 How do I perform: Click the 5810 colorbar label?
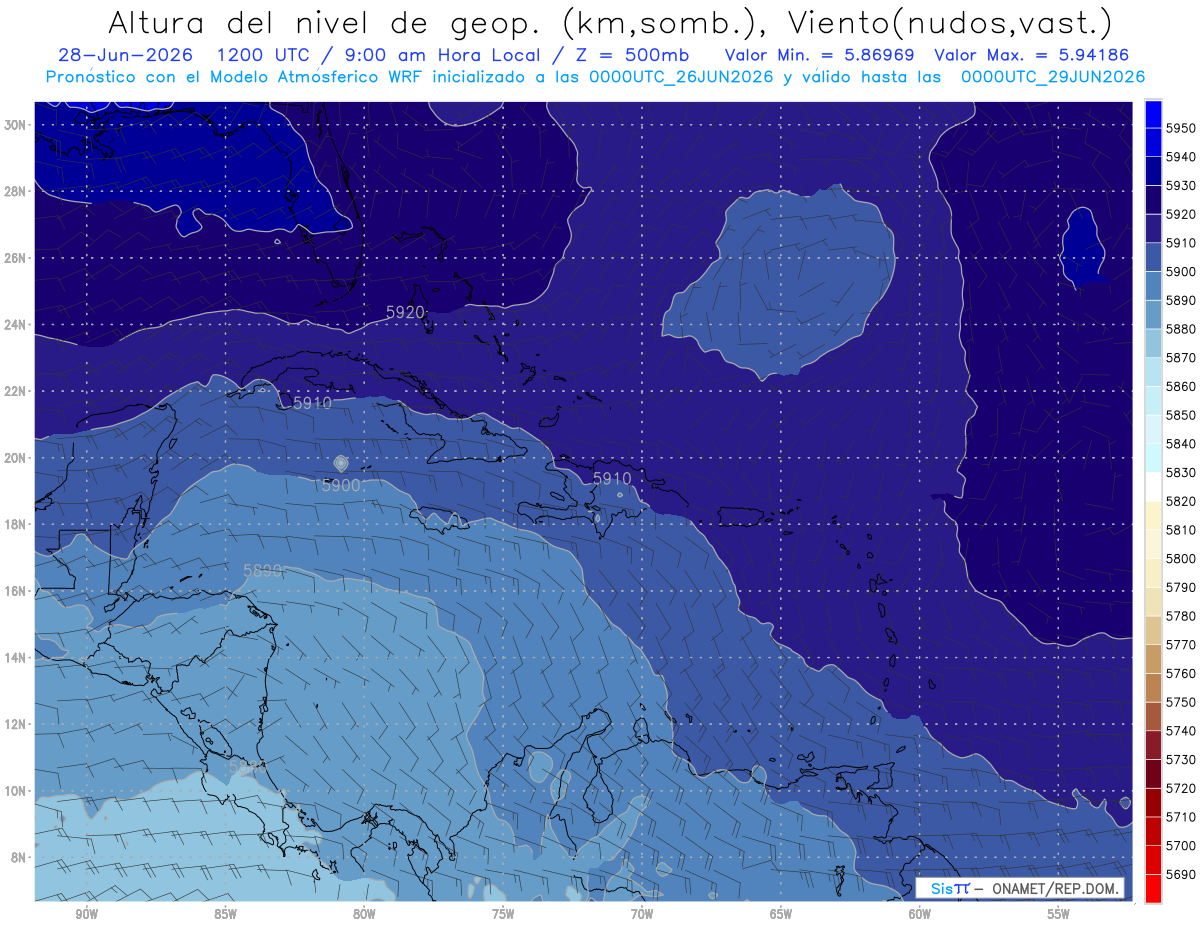(x=1180, y=530)
